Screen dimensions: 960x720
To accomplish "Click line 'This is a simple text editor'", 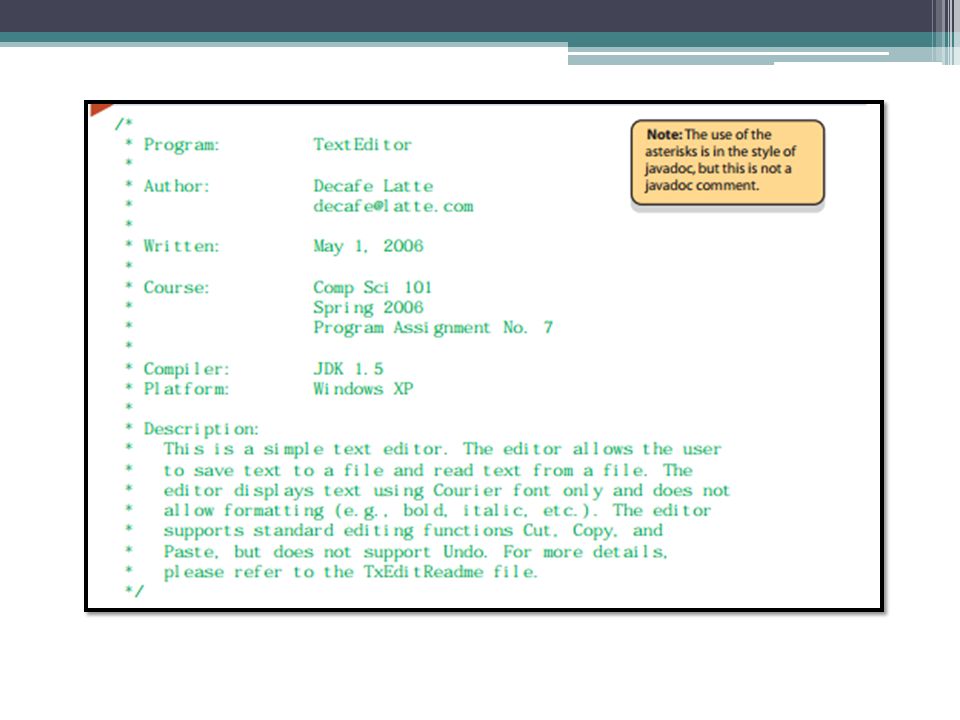I will (443, 449).
